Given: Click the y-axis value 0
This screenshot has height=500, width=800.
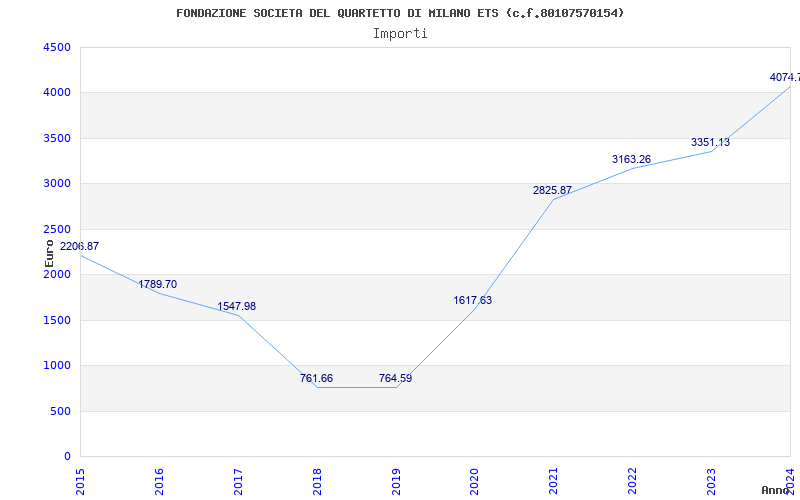Looking at the screenshot, I should [x=68, y=457].
